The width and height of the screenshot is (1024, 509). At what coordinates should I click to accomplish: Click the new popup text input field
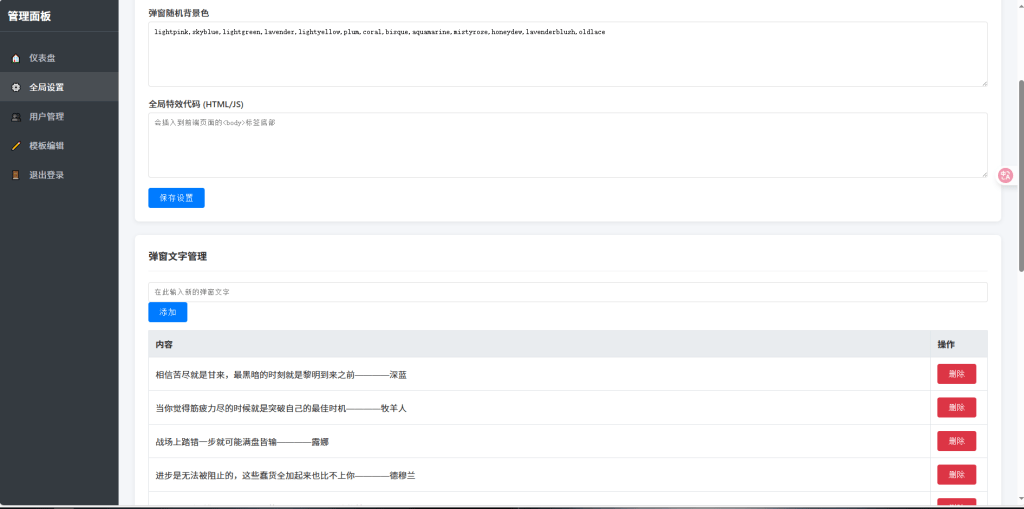click(567, 292)
